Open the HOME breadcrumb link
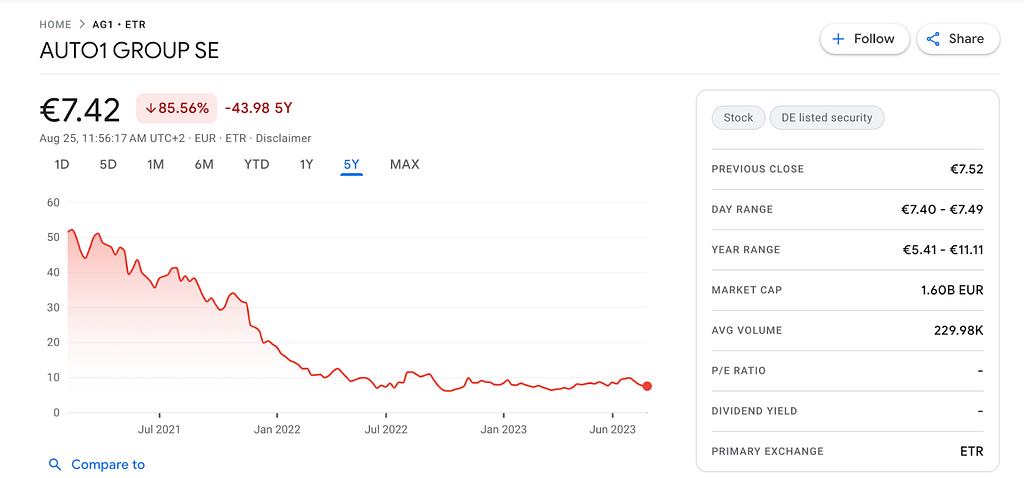1024x478 pixels. pos(55,25)
